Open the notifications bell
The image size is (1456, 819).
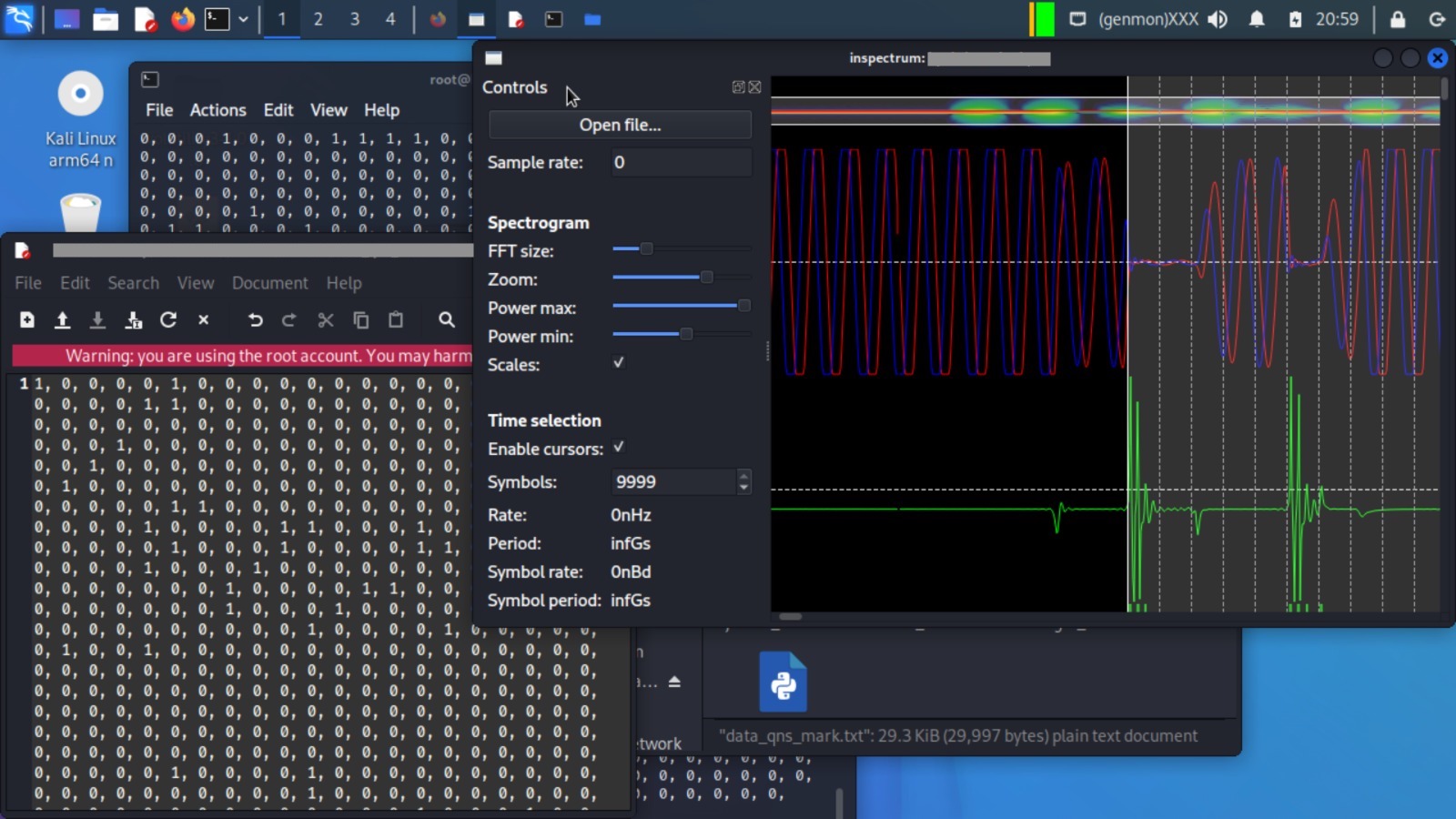click(x=1257, y=19)
